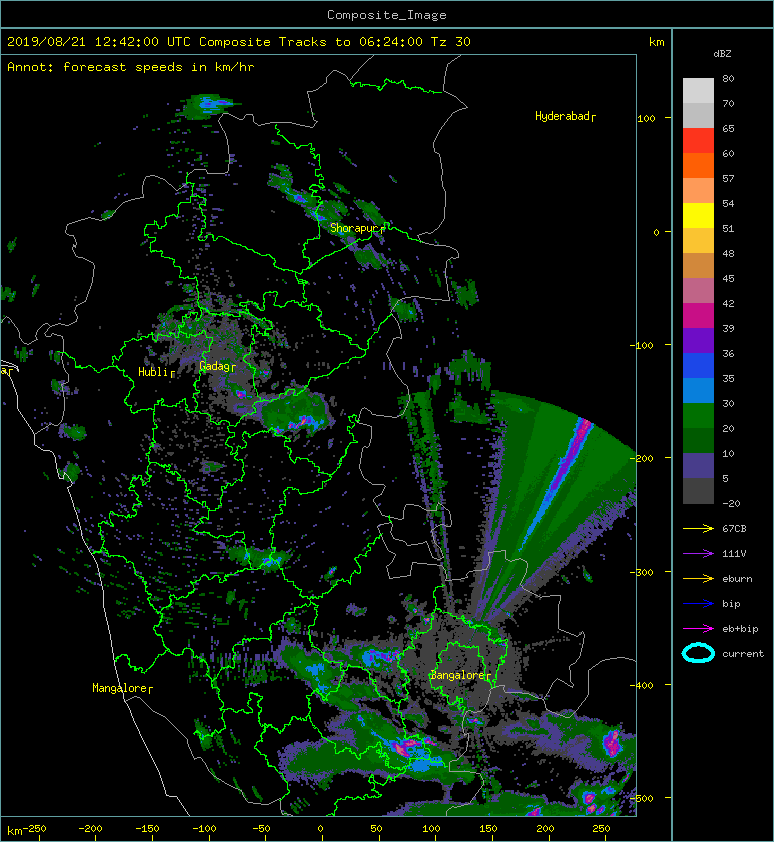Click the eb+bip legend label text
The image size is (774, 842).
[x=740, y=629]
